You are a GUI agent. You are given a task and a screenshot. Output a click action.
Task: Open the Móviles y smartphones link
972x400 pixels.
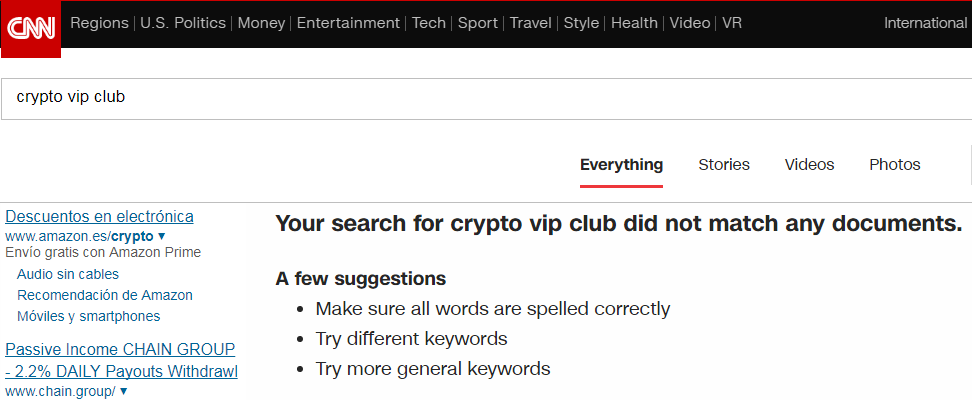tap(89, 316)
